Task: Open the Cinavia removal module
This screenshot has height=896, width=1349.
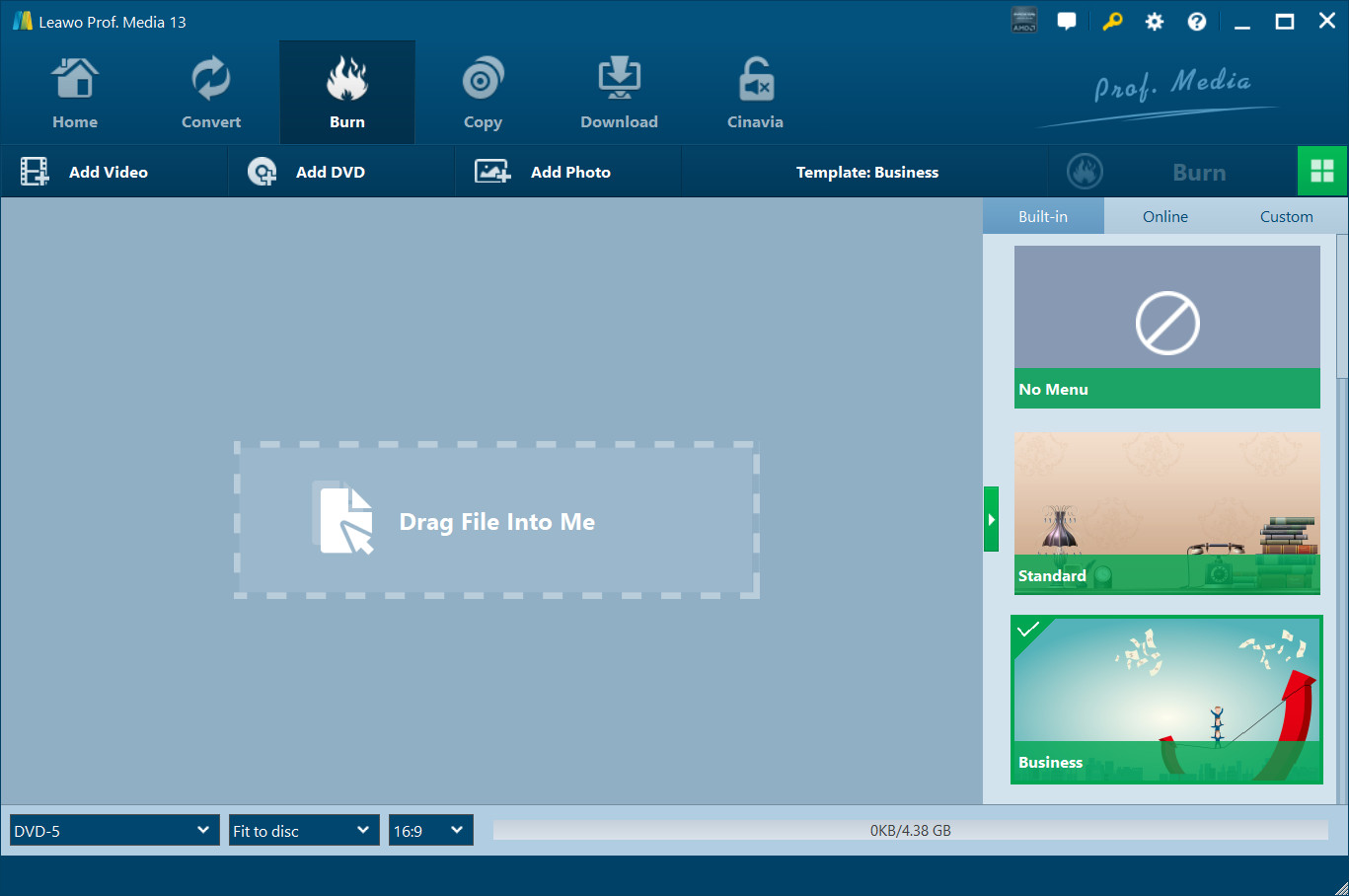Action: 755,94
